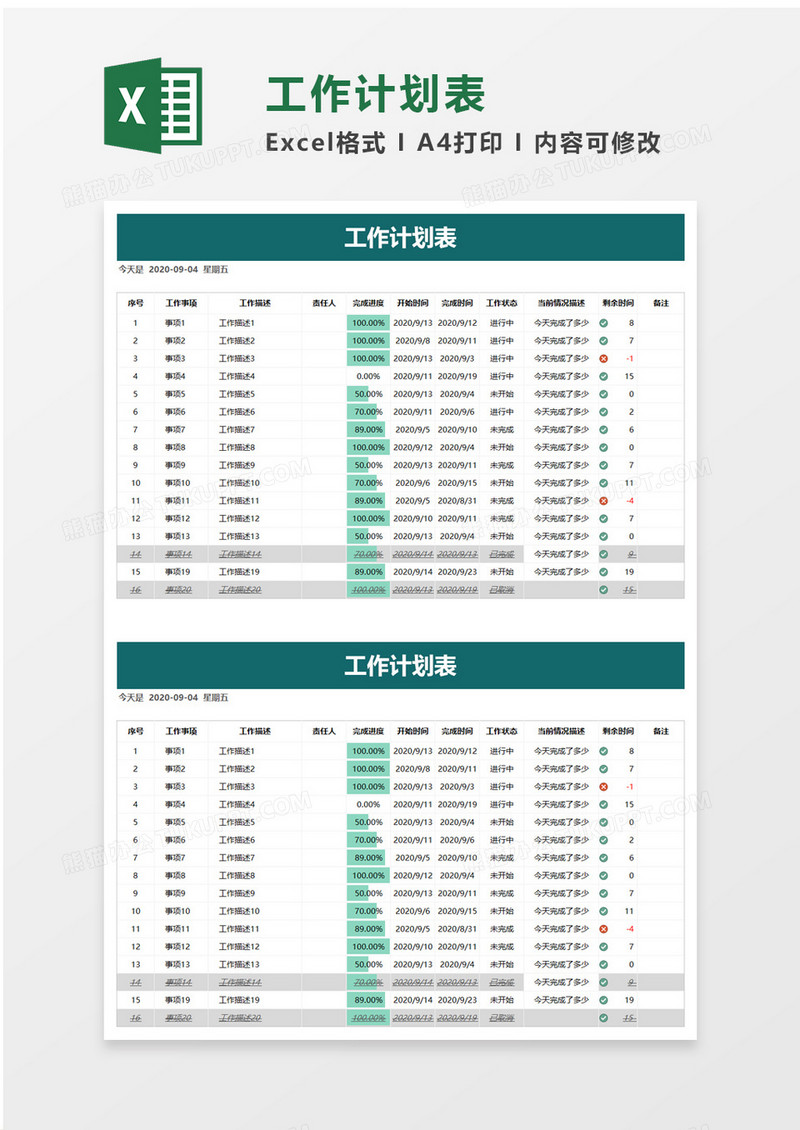The image size is (800, 1130).
Task: Click the large green 工作计划表 page title
Action: [376, 94]
